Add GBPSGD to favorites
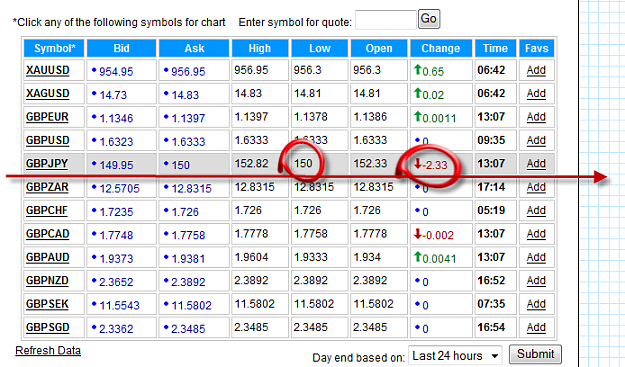The height and width of the screenshot is (367, 625). 536,328
